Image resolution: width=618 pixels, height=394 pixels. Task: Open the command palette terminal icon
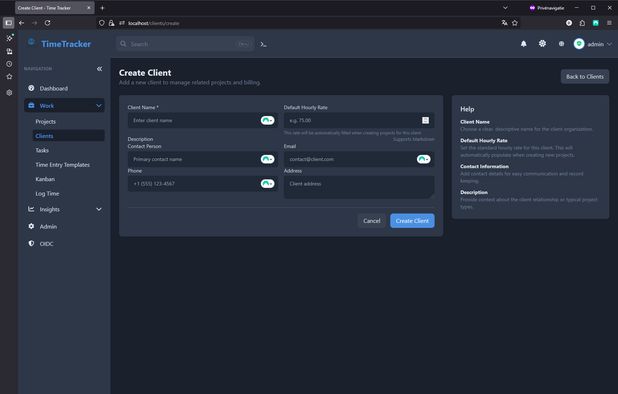[263, 44]
